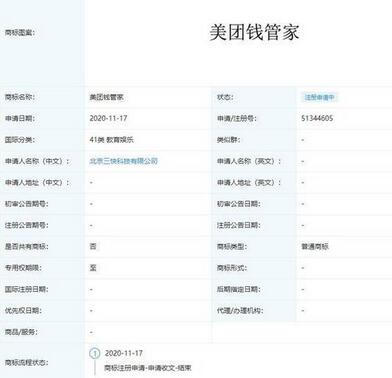Screen dimensions: 392x378
Task: Select application date 2020-11-17 in 申请日期 row
Action: click(x=108, y=118)
